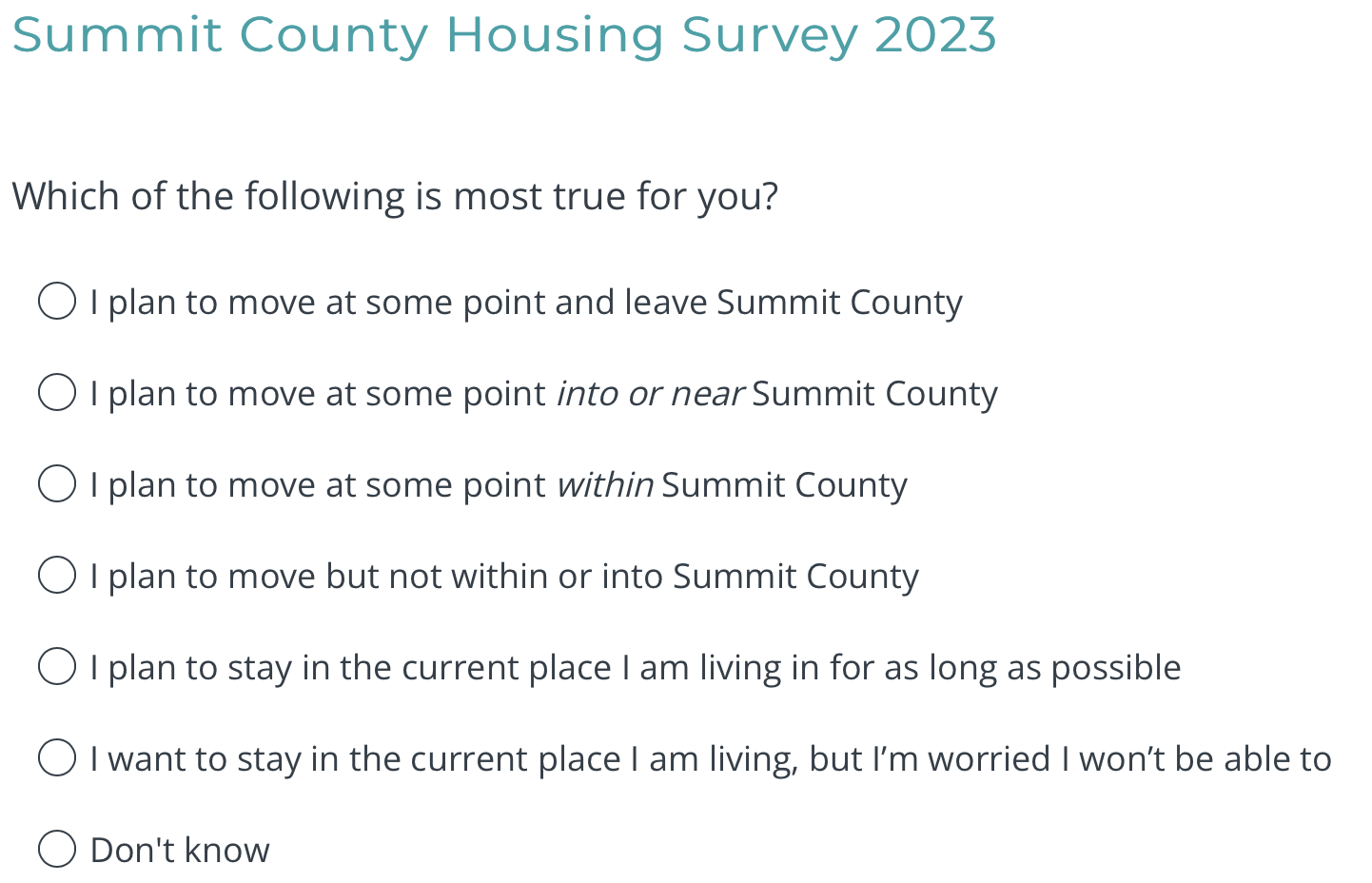Click the label text ending 'within Summit County'
This screenshot has width=1372, height=883.
(x=499, y=485)
